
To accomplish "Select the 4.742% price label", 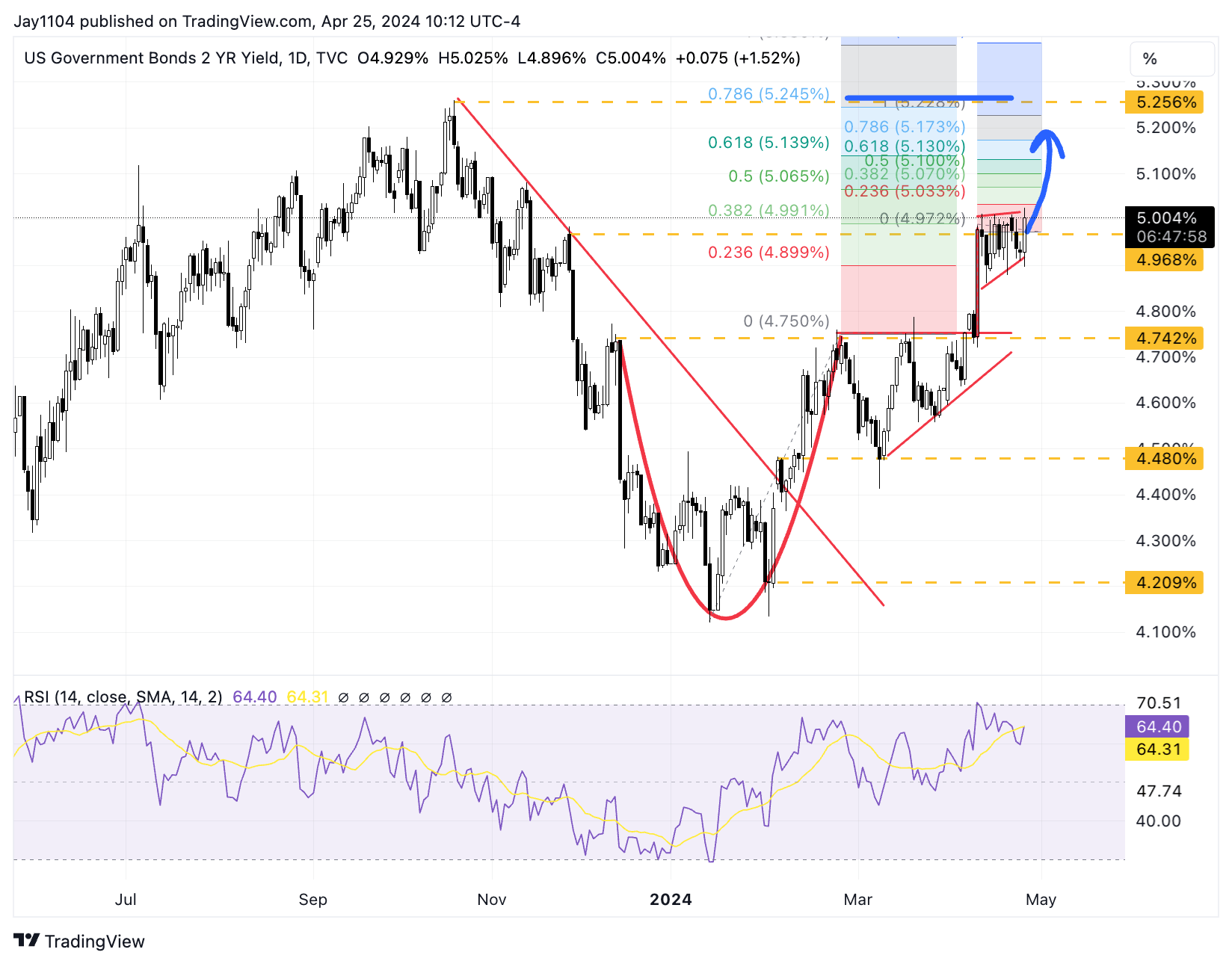I will pyautogui.click(x=1164, y=339).
